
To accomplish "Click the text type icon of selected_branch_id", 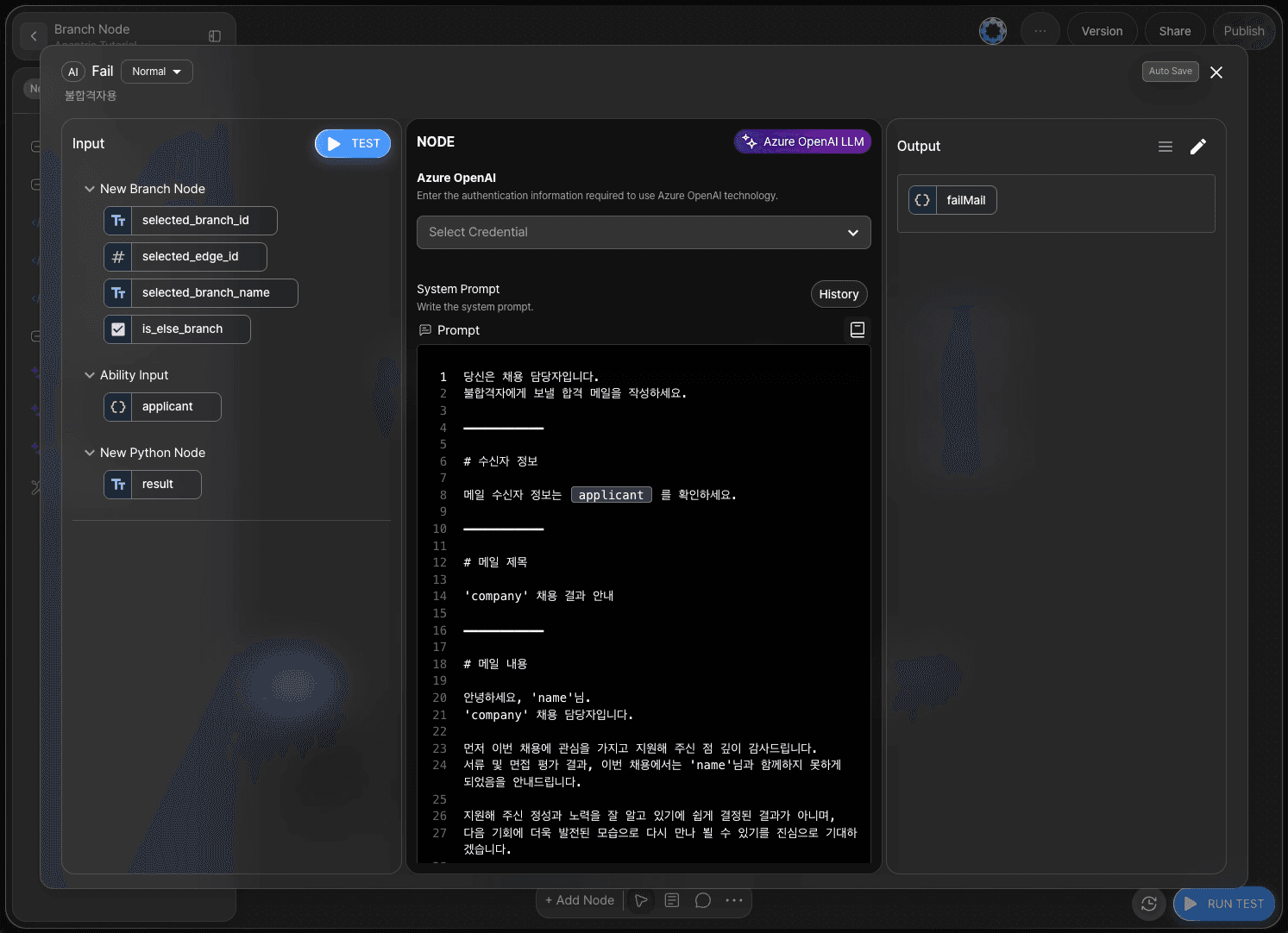I will [118, 221].
